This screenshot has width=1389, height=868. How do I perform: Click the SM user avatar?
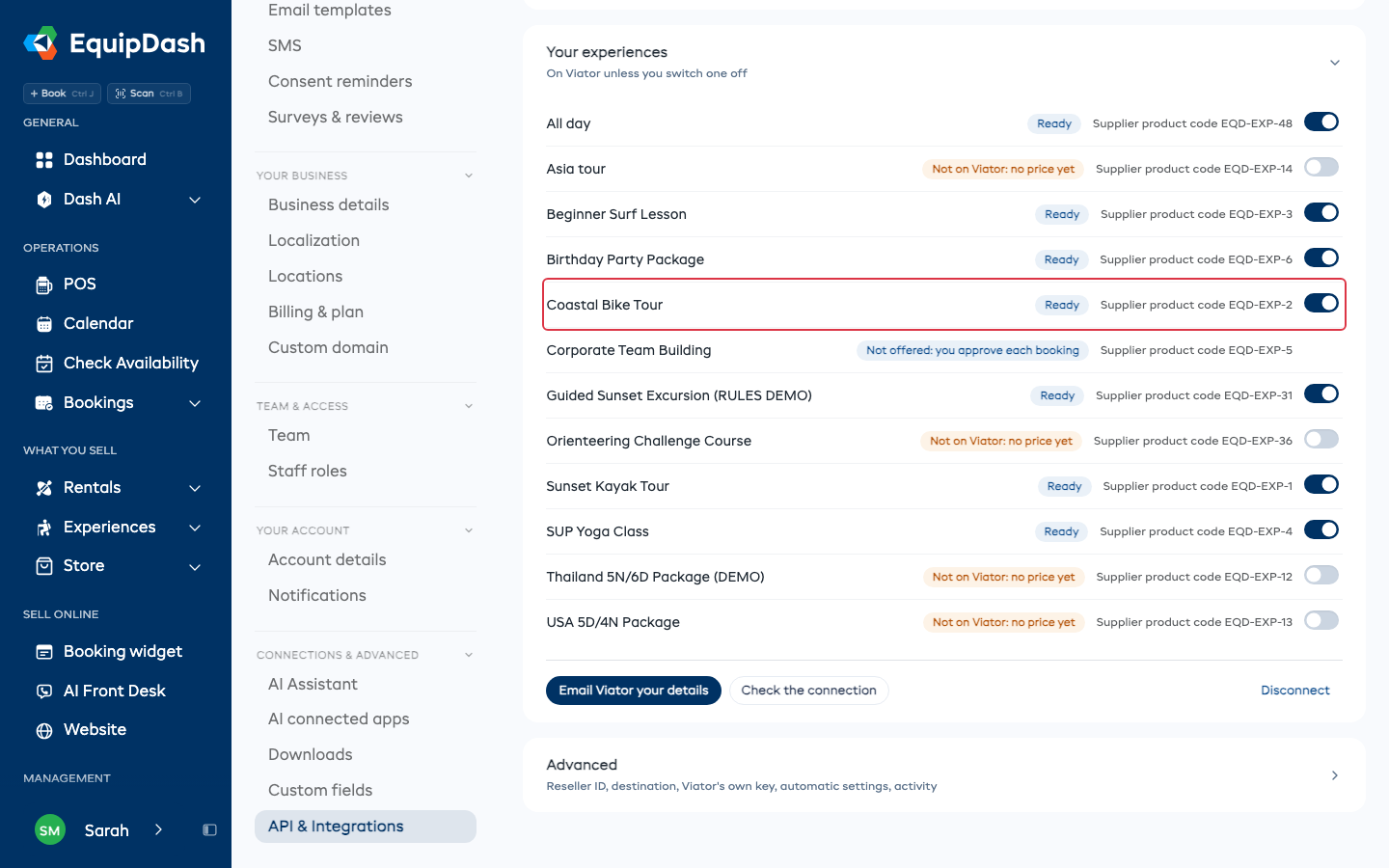[x=50, y=830]
